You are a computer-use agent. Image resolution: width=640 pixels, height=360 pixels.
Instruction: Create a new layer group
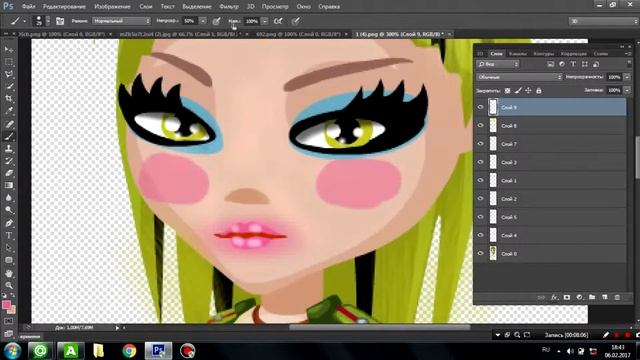pos(592,298)
